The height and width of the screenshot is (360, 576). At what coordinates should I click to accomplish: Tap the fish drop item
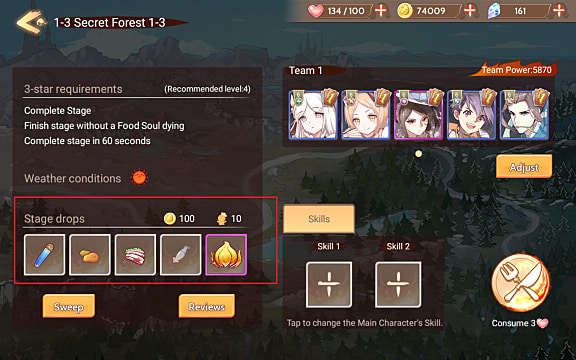point(181,255)
